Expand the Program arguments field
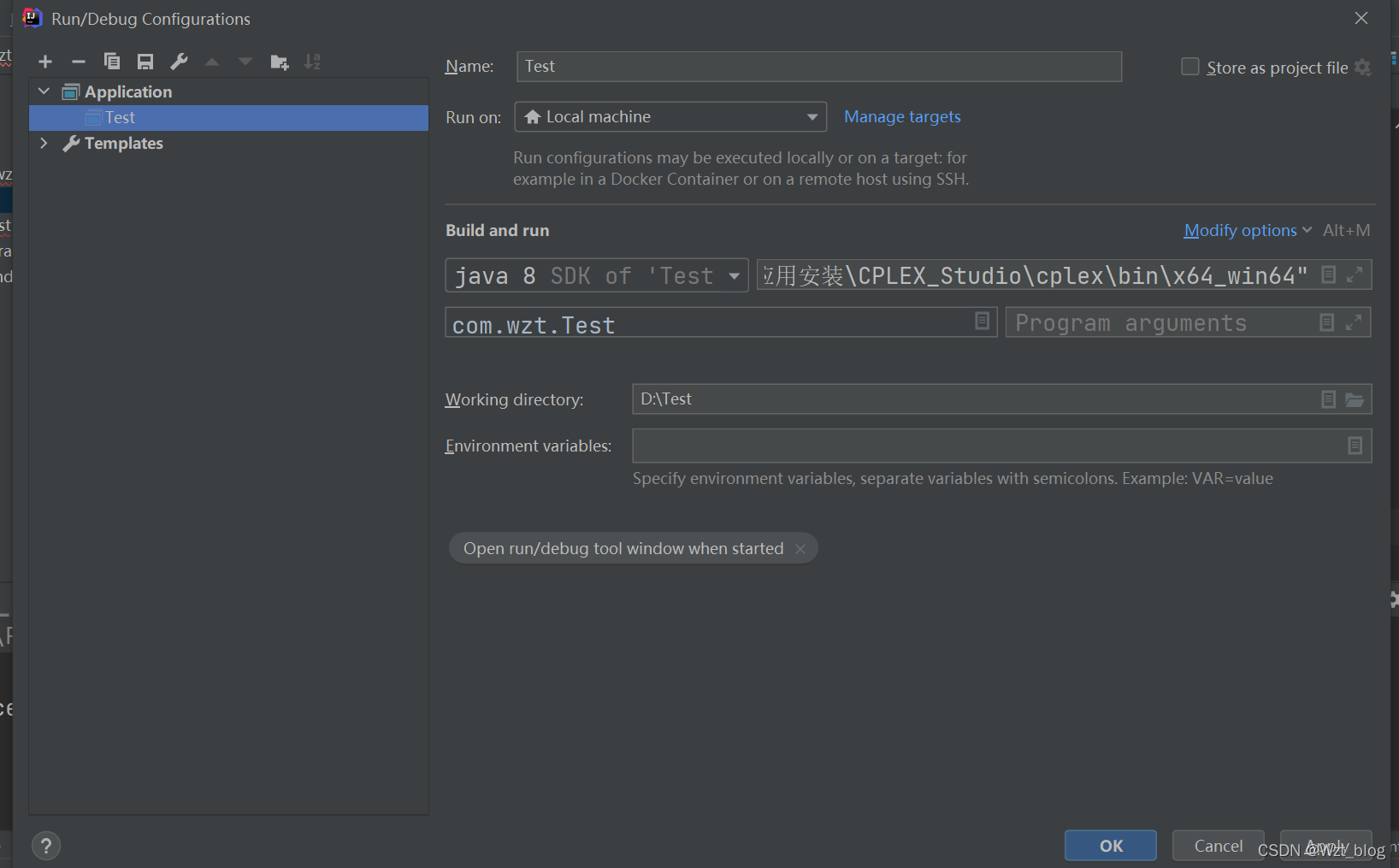Screen dimensions: 1399x868 1354,322
